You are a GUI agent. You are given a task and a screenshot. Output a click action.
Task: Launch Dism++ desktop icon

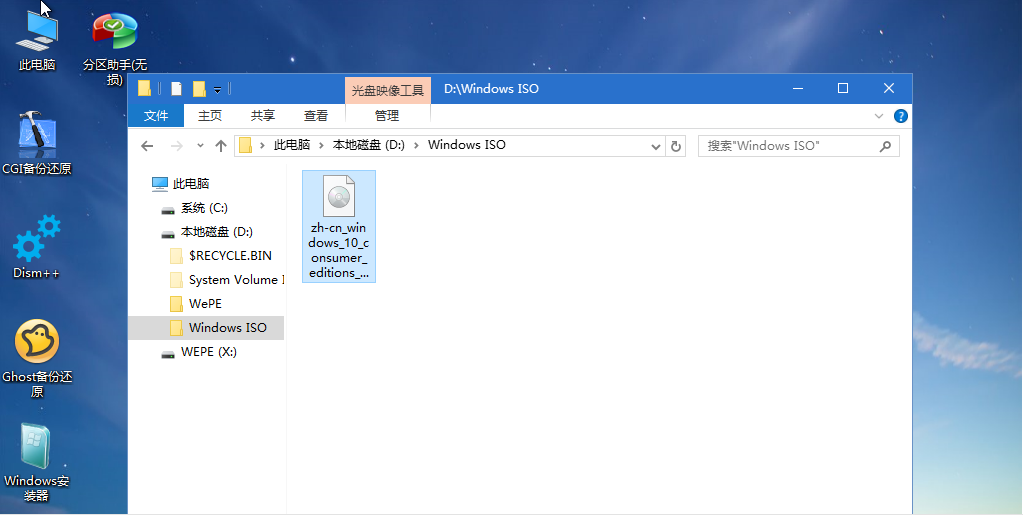click(x=37, y=247)
